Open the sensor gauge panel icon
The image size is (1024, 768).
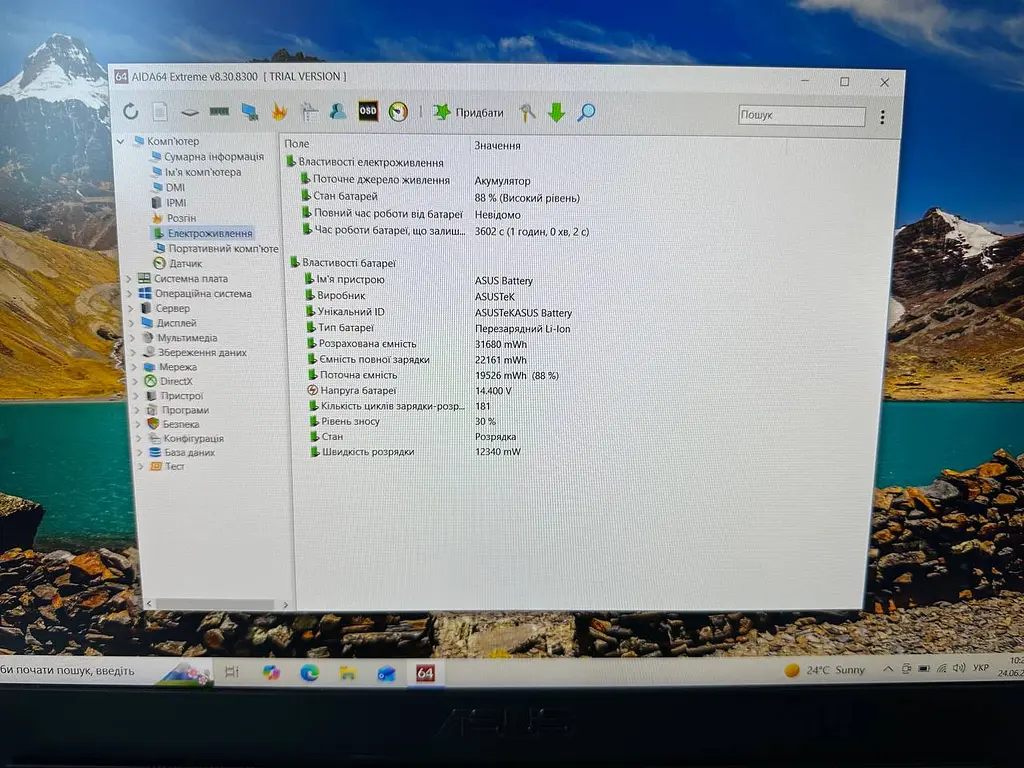[398, 112]
